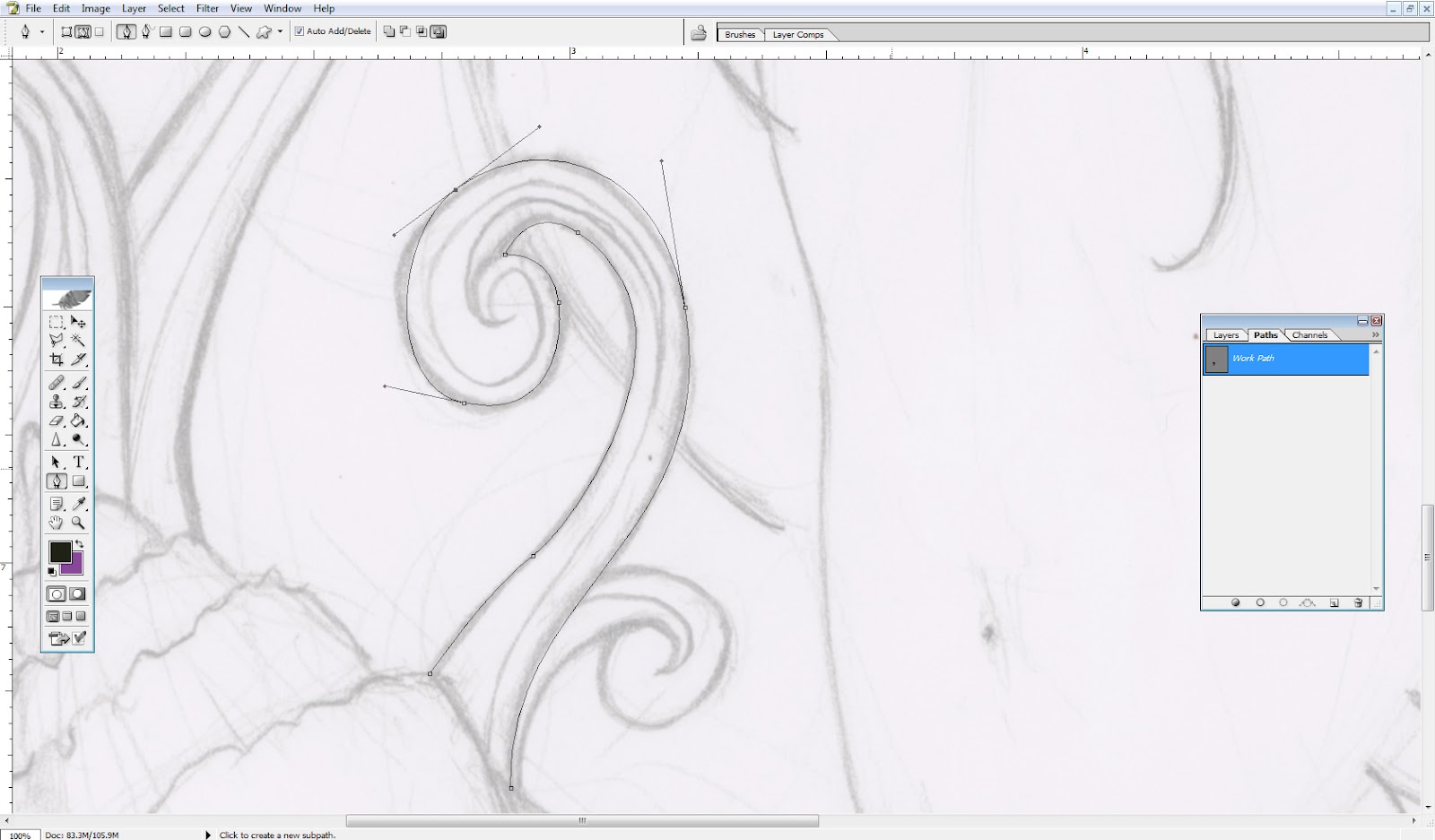Select the Horizontal Type tool
1435x840 pixels.
(x=80, y=462)
